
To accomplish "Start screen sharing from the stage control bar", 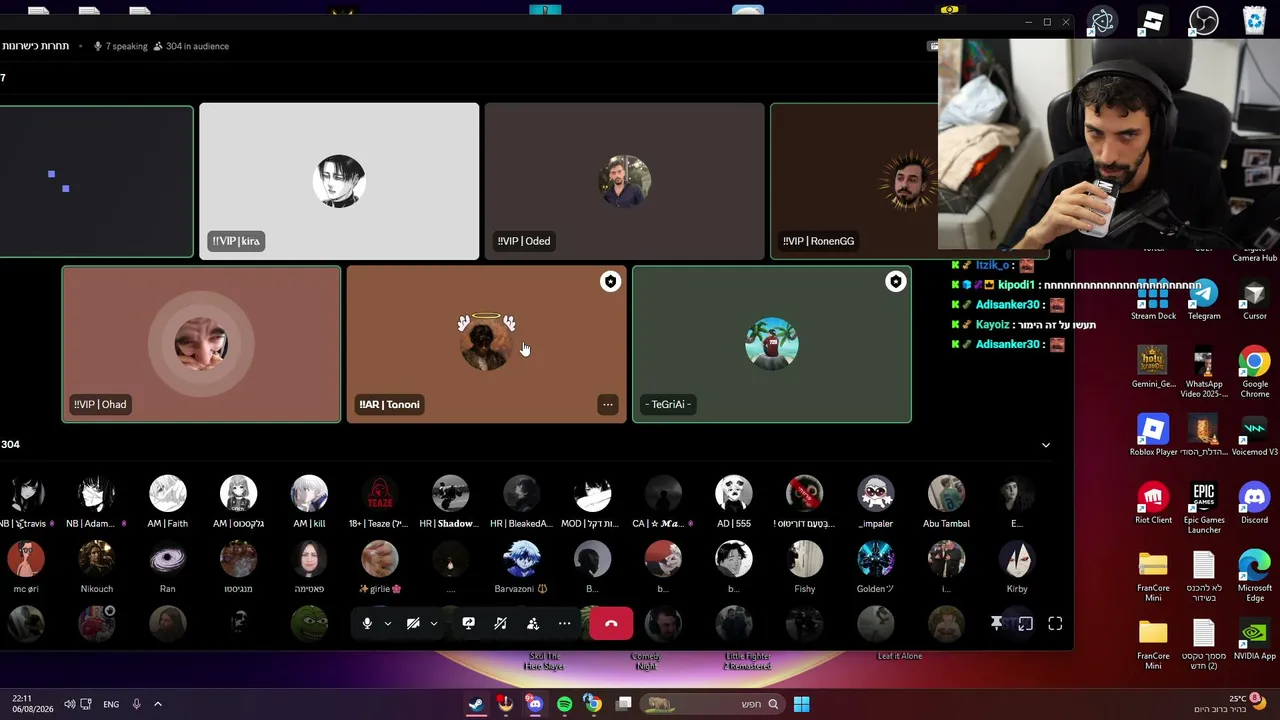I will coord(468,624).
